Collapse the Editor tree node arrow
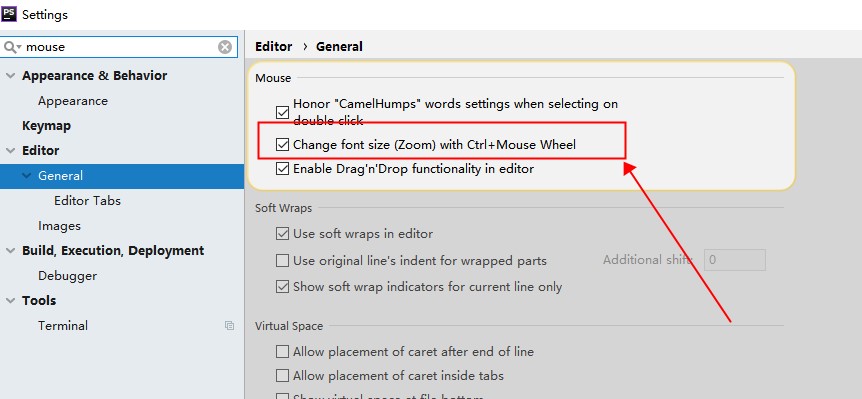Viewport: 862px width, 399px height. click(x=10, y=151)
